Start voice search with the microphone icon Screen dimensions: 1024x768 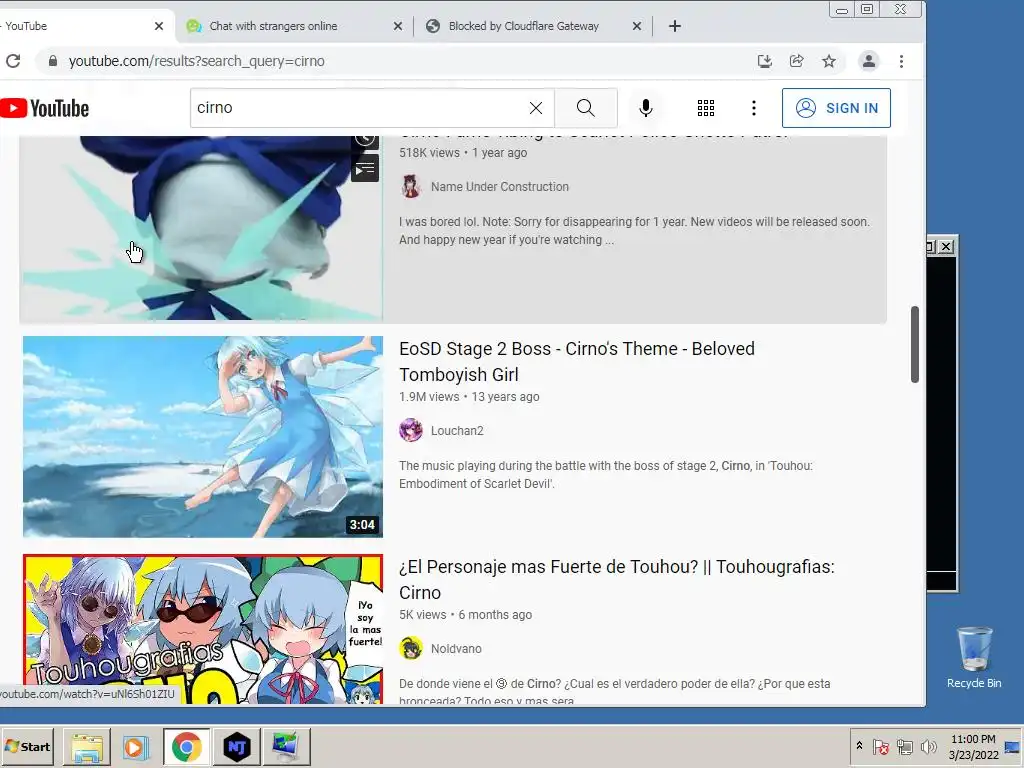[x=645, y=108]
